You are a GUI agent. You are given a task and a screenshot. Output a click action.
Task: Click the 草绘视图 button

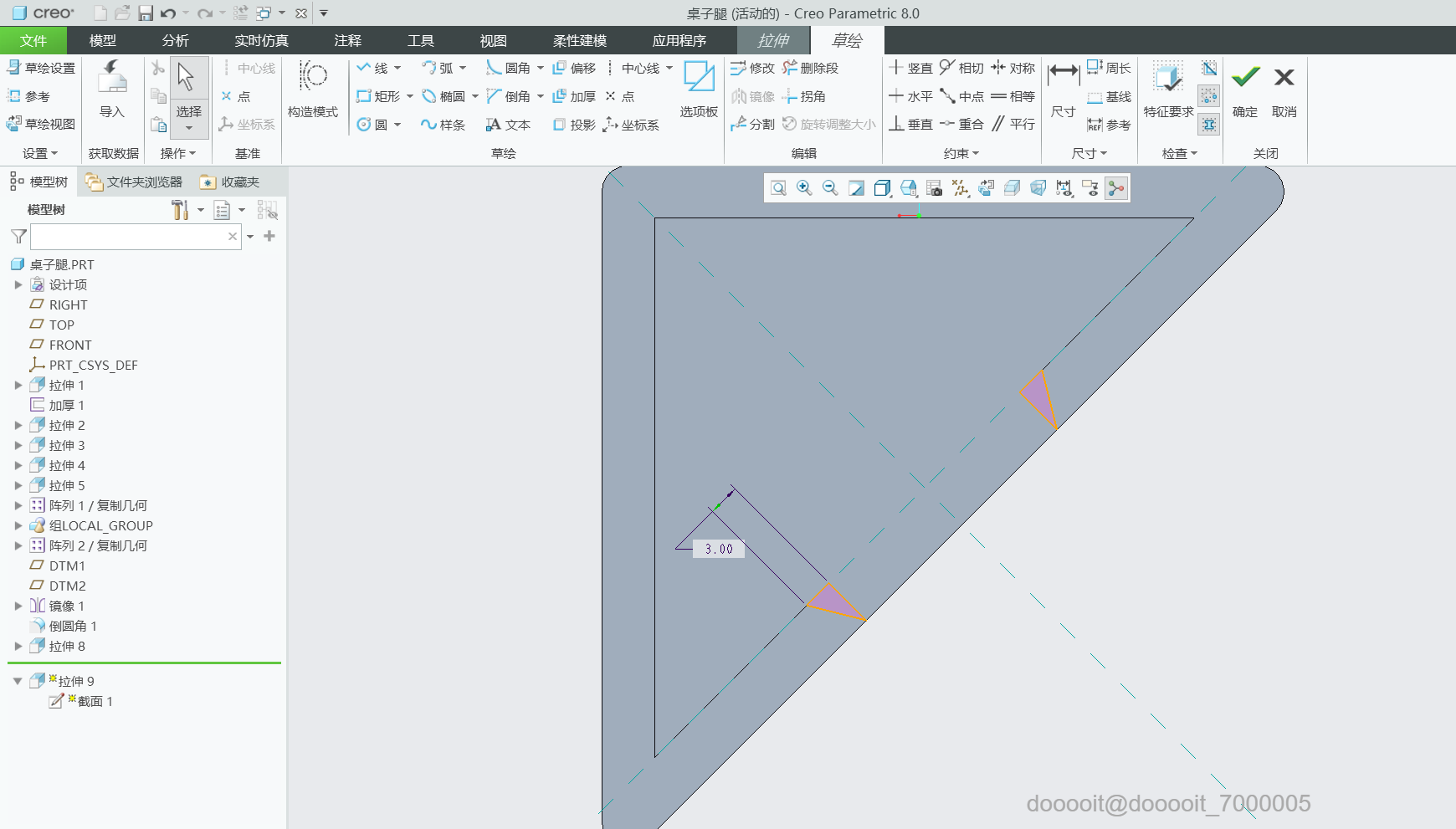(41, 124)
